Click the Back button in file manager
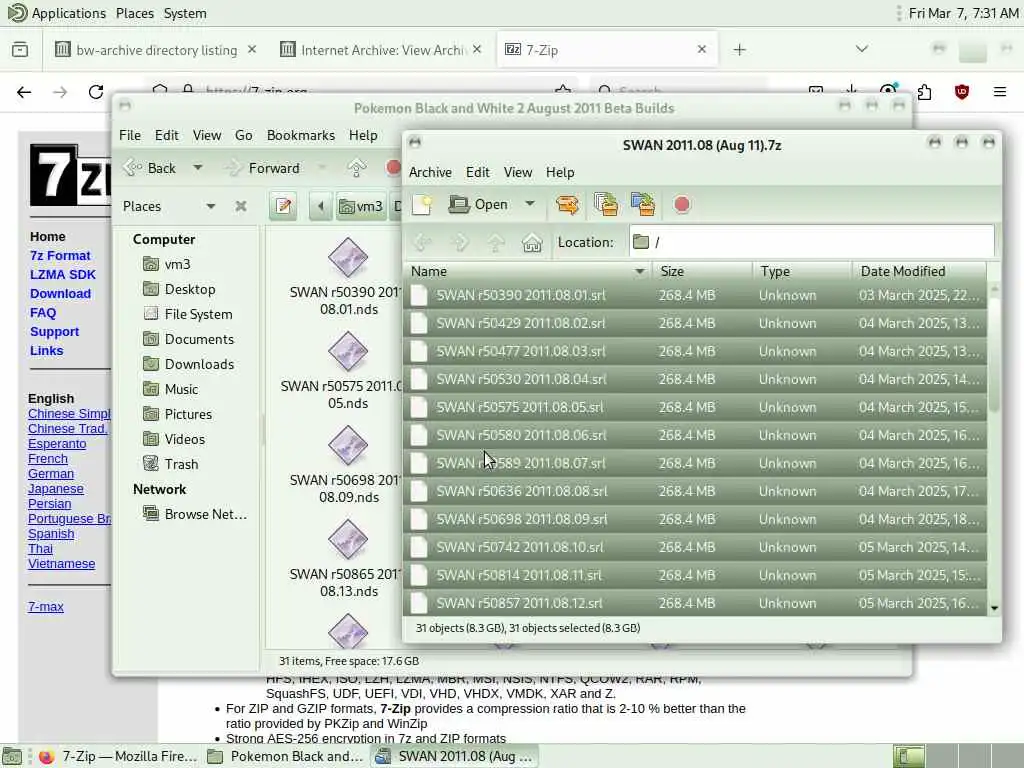The height and width of the screenshot is (768, 1024). 151,168
